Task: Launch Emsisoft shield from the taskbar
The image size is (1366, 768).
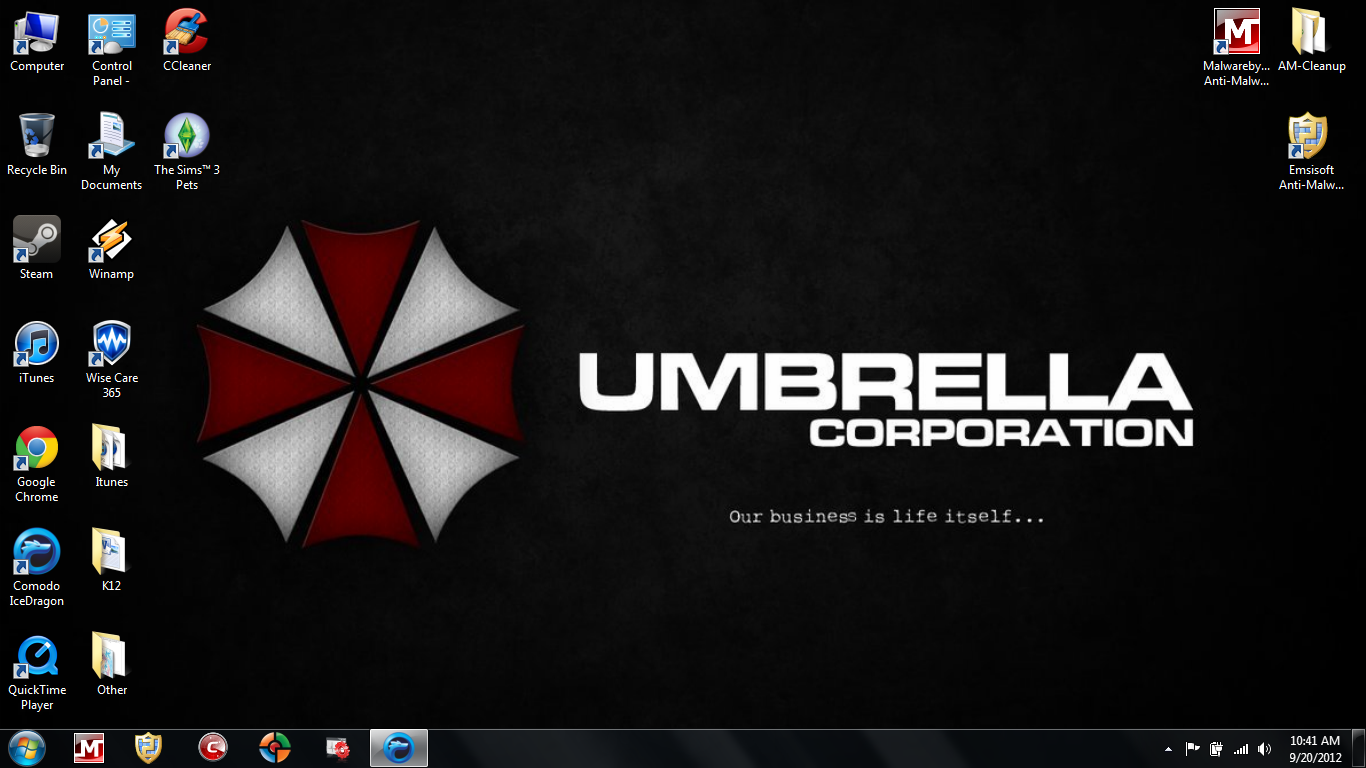Action: [148, 748]
